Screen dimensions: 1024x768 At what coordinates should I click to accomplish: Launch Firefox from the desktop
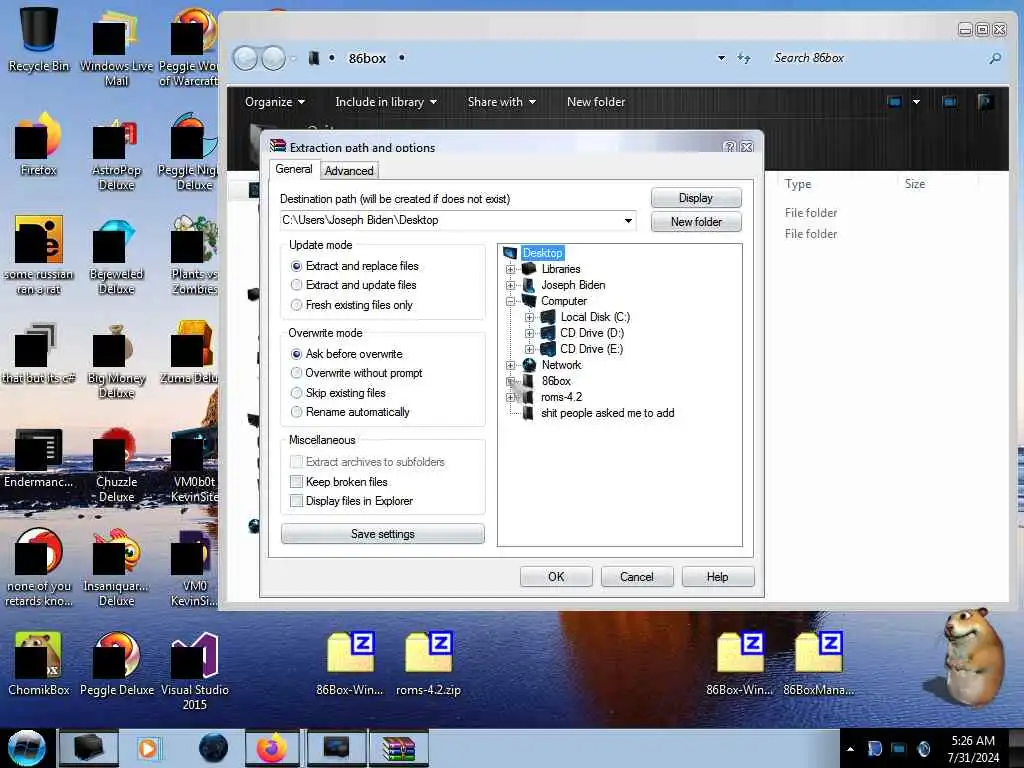pyautogui.click(x=39, y=144)
